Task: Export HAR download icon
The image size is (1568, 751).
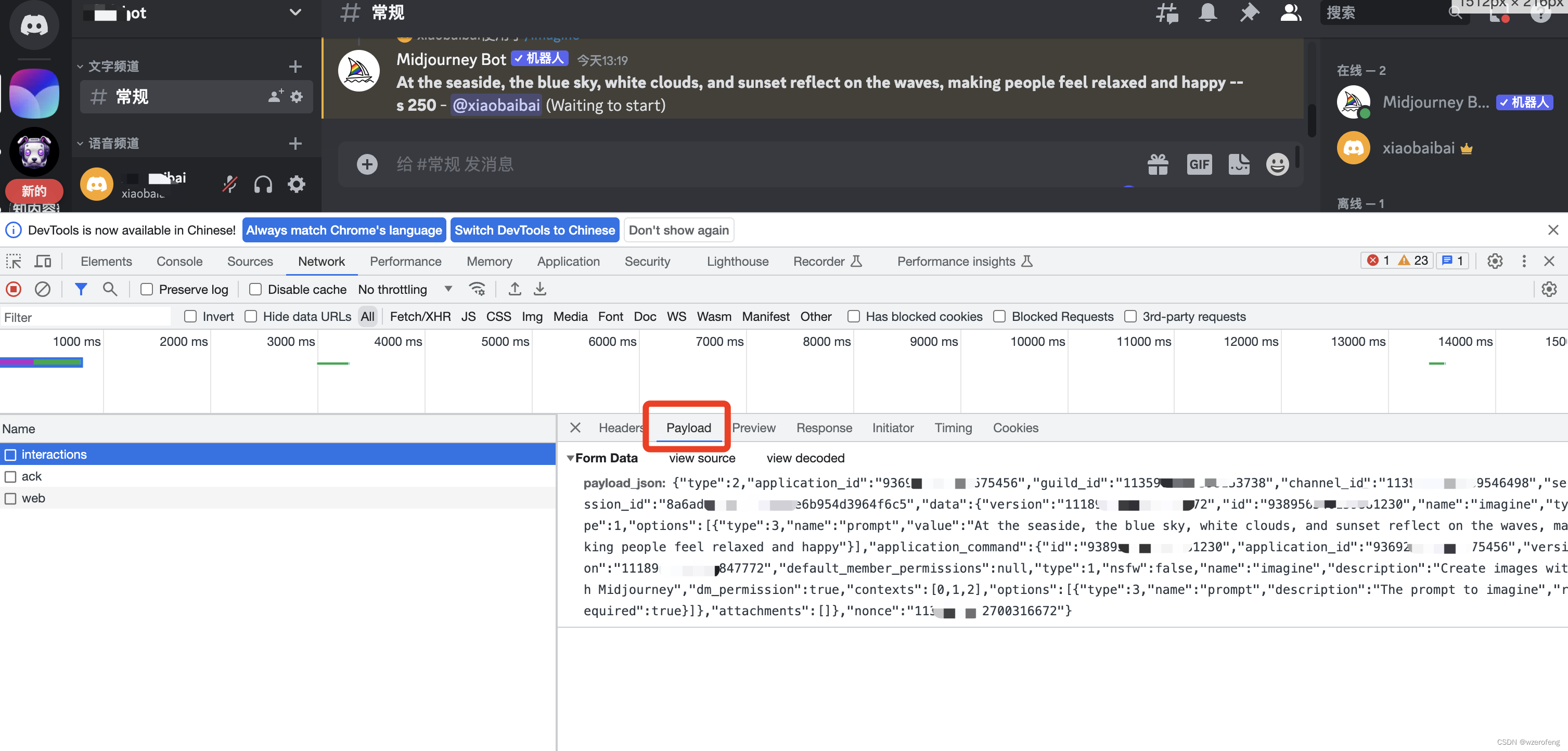Action: pos(540,290)
